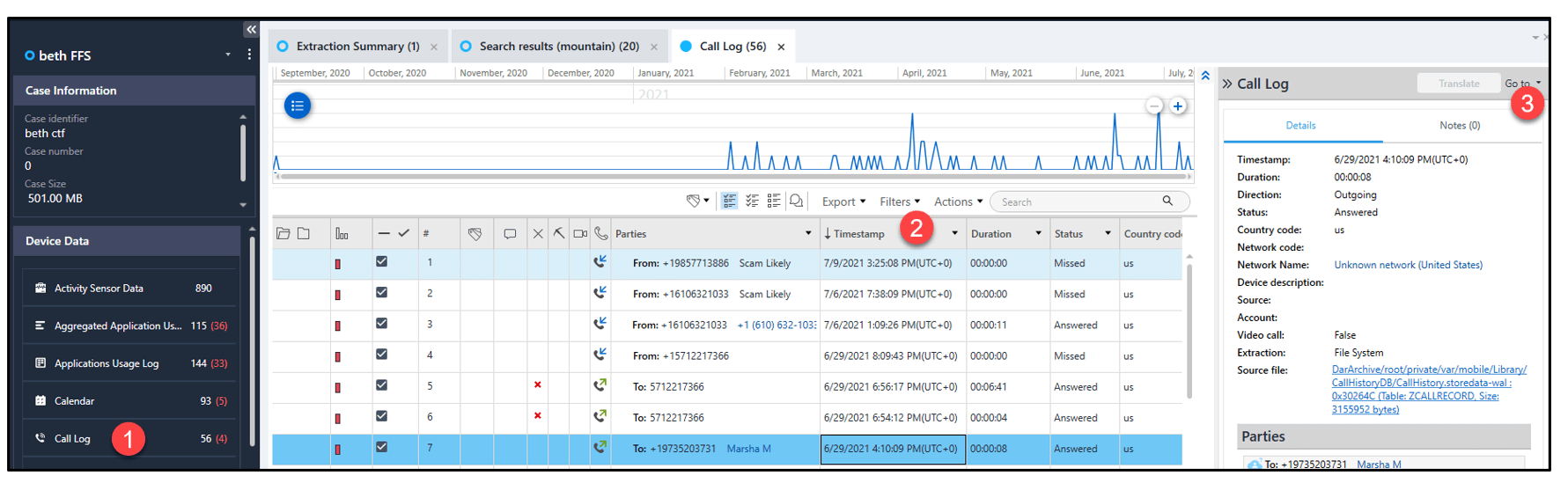Open the Unknown network (United States) link
Screen dimensions: 1568x483
pyautogui.click(x=1408, y=265)
